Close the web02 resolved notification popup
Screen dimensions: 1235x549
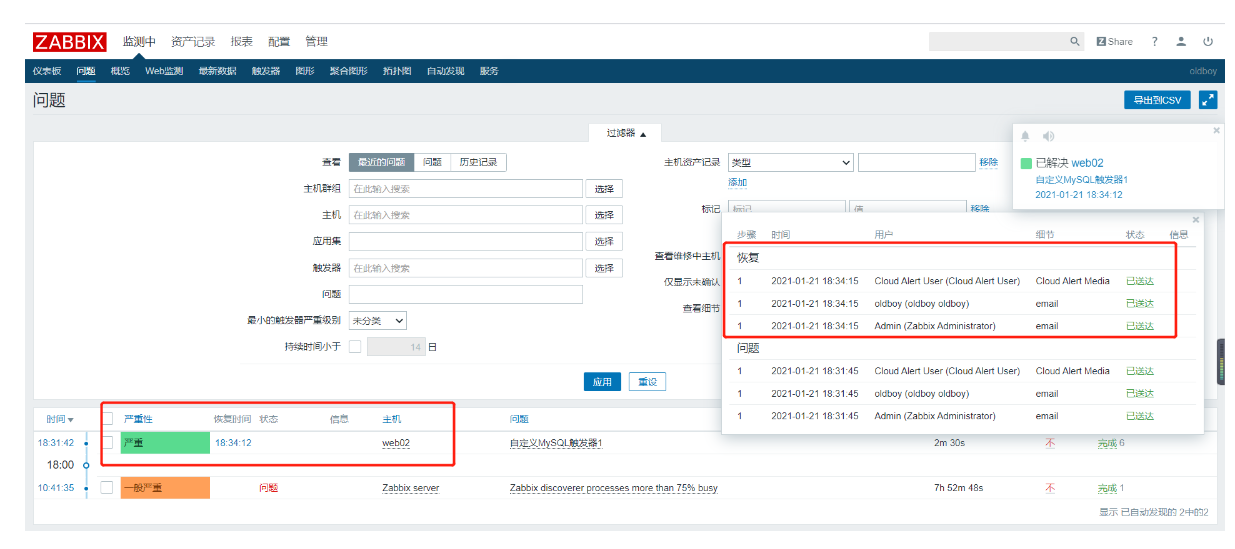(x=1216, y=130)
